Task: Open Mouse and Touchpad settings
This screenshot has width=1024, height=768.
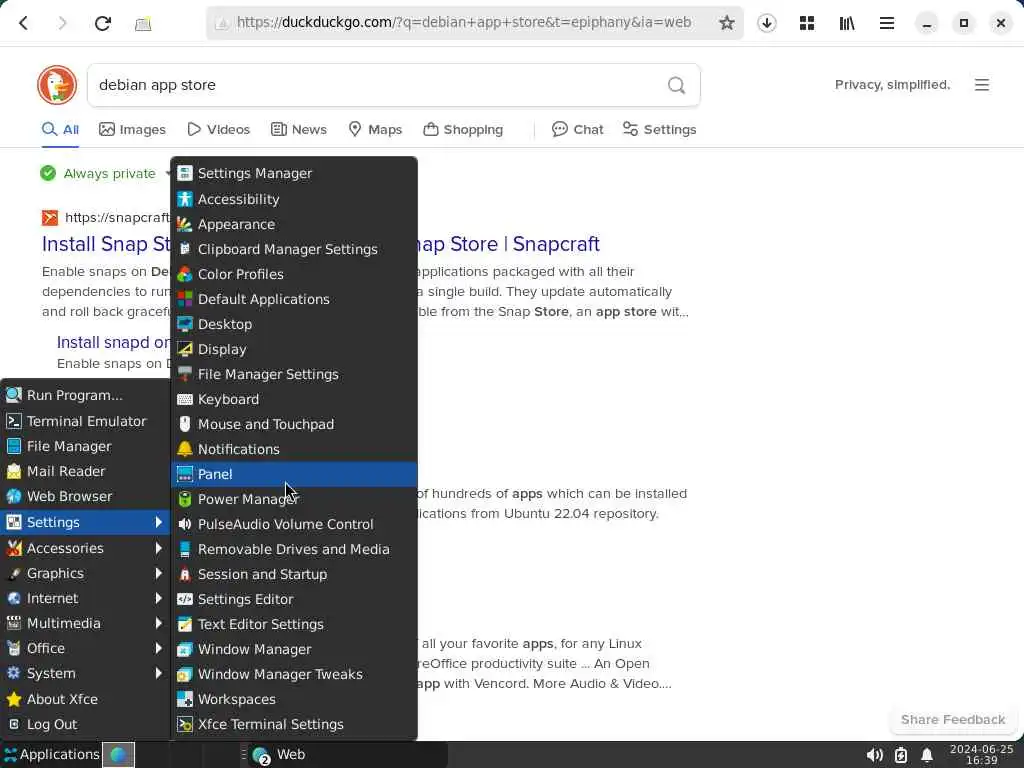Action: tap(294, 424)
